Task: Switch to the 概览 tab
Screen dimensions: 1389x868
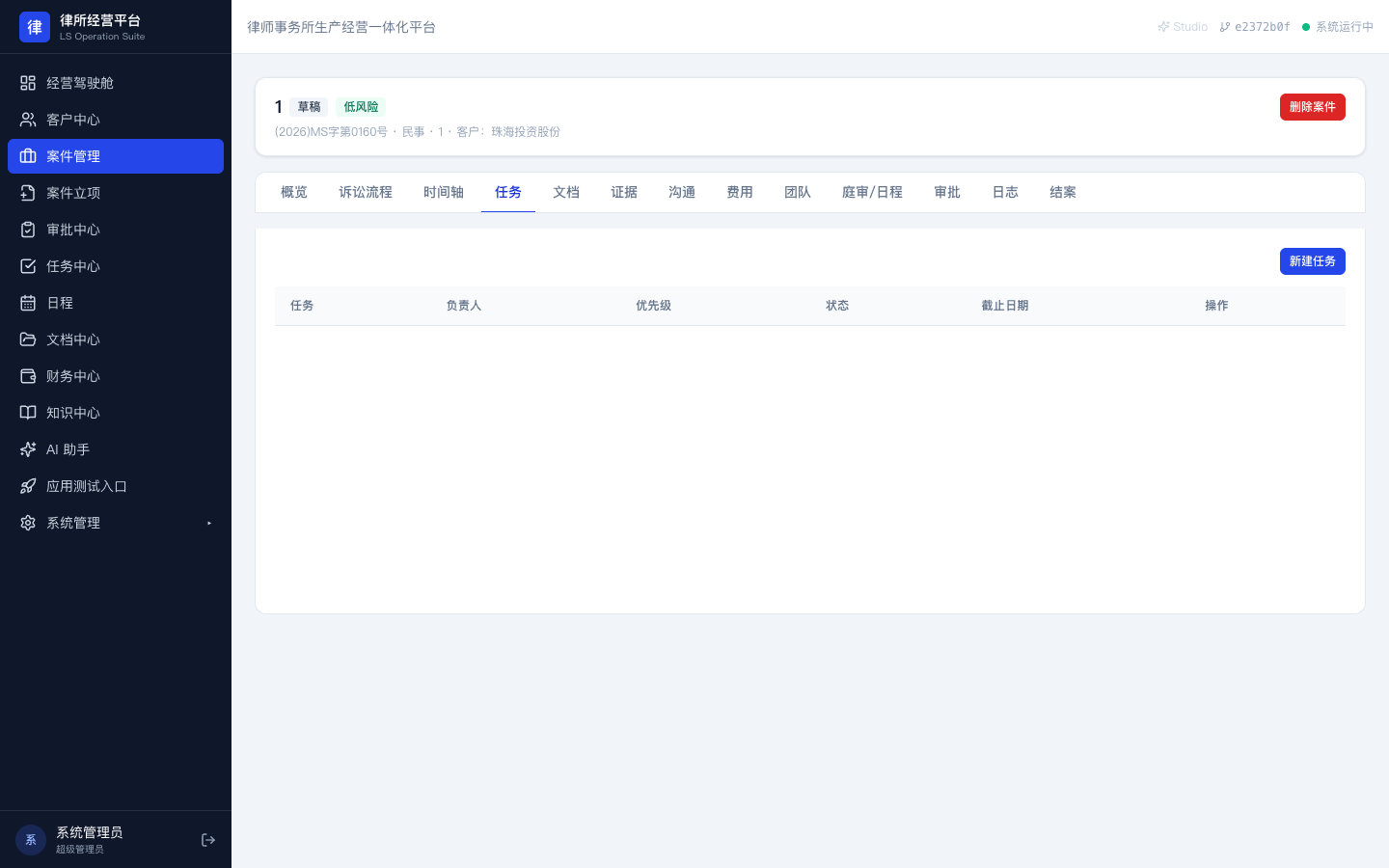Action: coord(294,192)
